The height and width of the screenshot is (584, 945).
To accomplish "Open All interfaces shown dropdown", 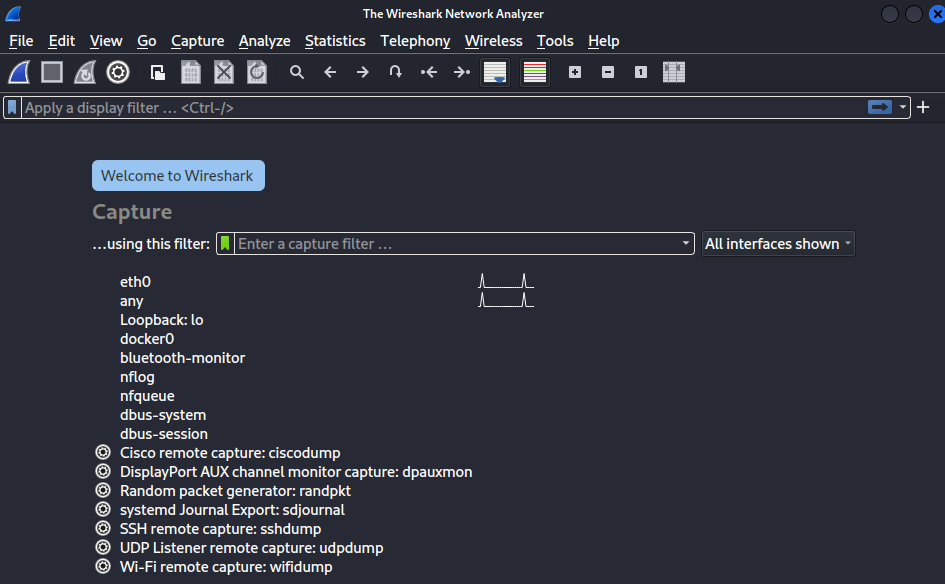I will point(778,243).
